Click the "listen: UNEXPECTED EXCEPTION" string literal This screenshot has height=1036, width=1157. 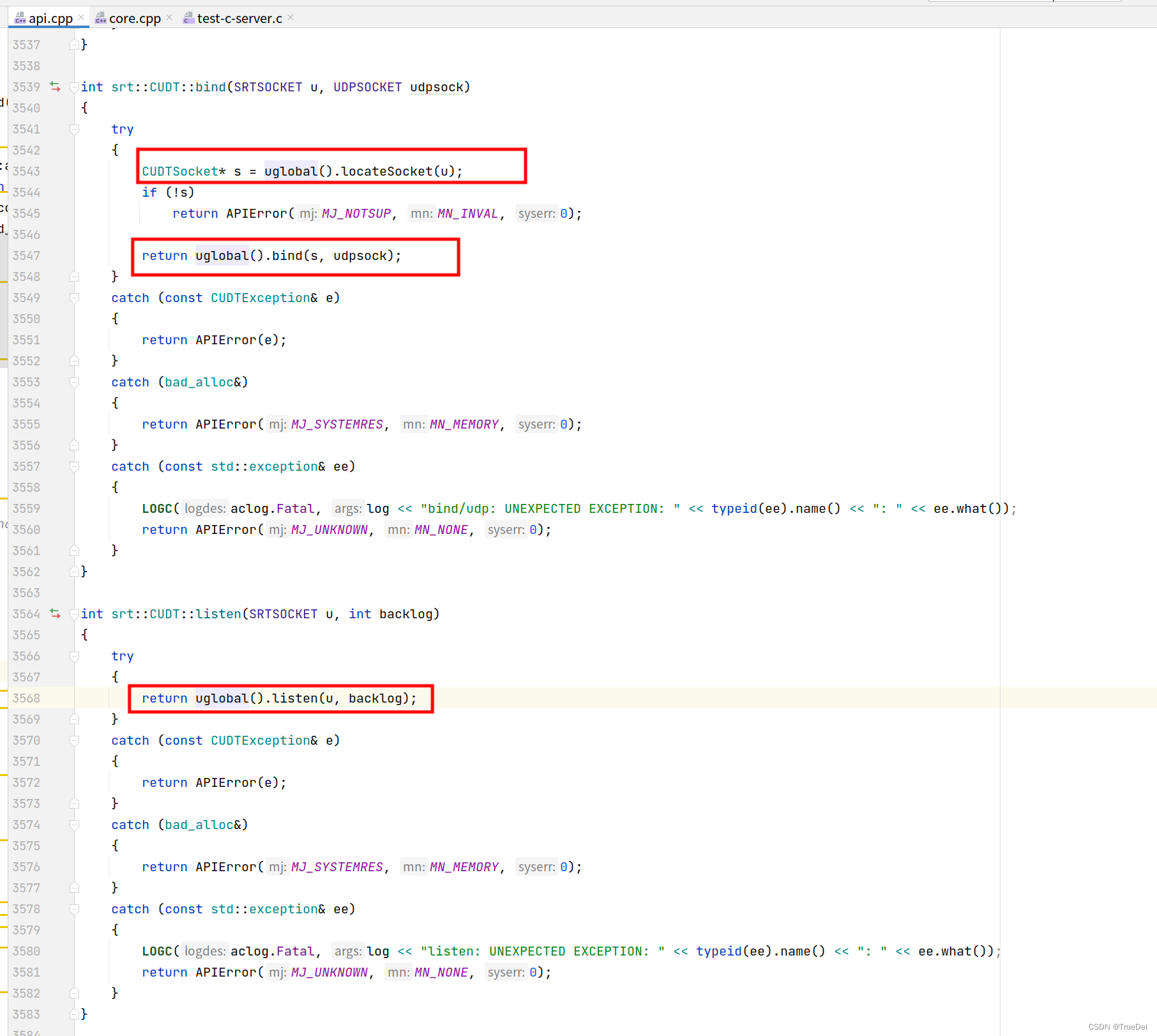coord(542,951)
